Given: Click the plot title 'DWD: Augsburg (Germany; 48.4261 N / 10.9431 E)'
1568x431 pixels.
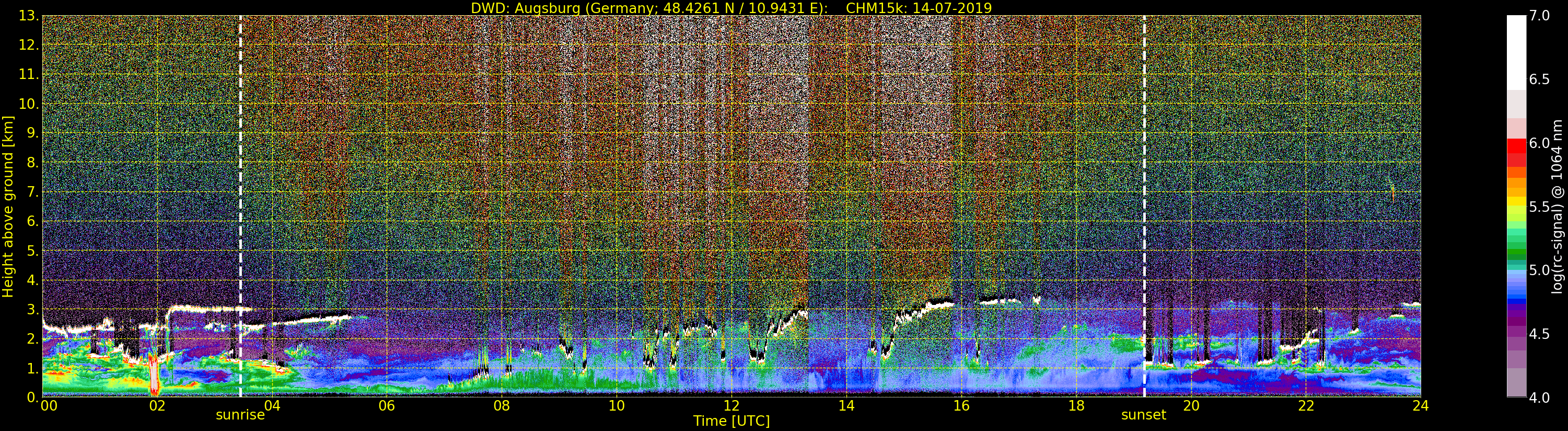Looking at the screenshot, I should point(649,8).
